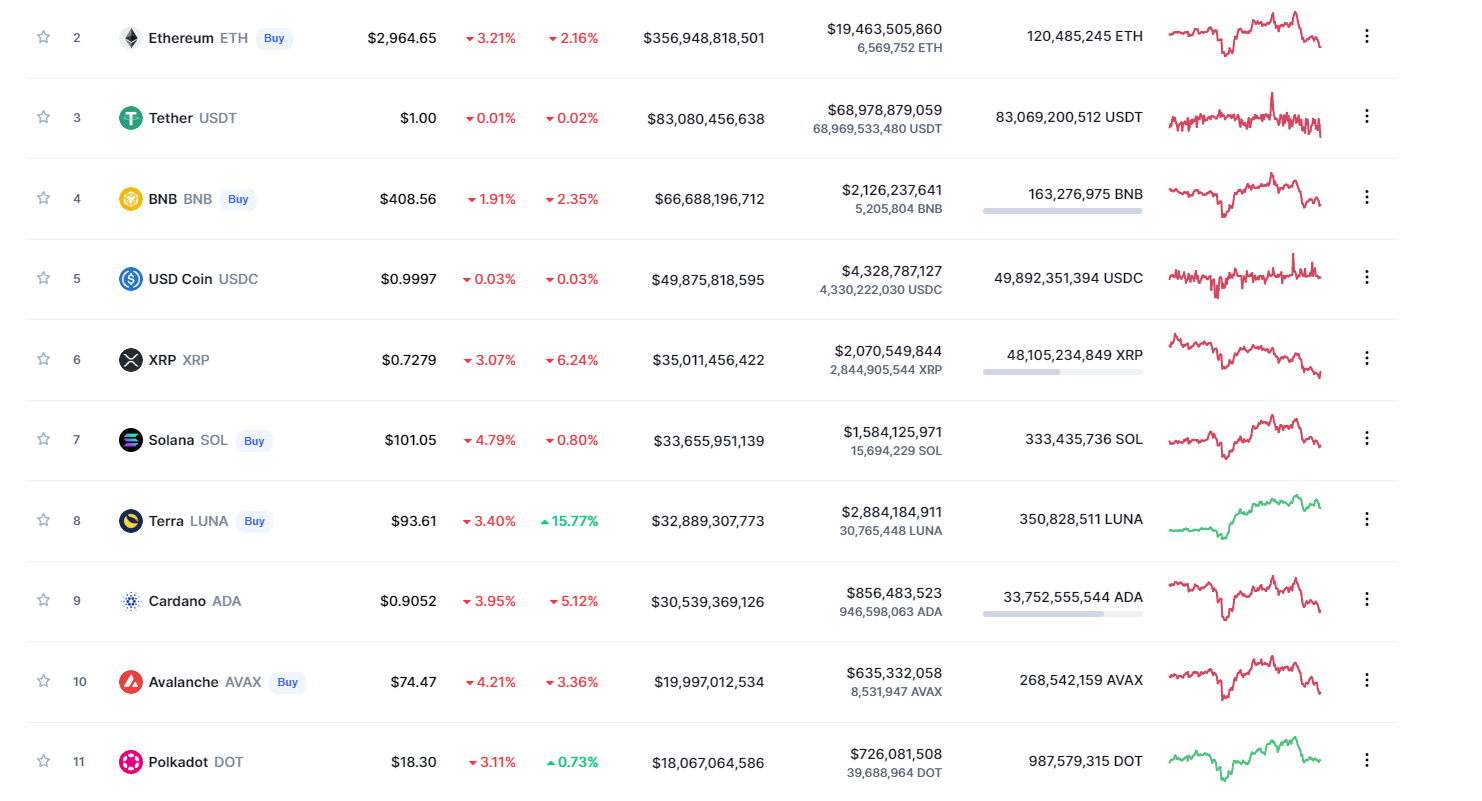The image size is (1482, 801).
Task: Click the USD Coin logo icon
Action: pyautogui.click(x=131, y=279)
